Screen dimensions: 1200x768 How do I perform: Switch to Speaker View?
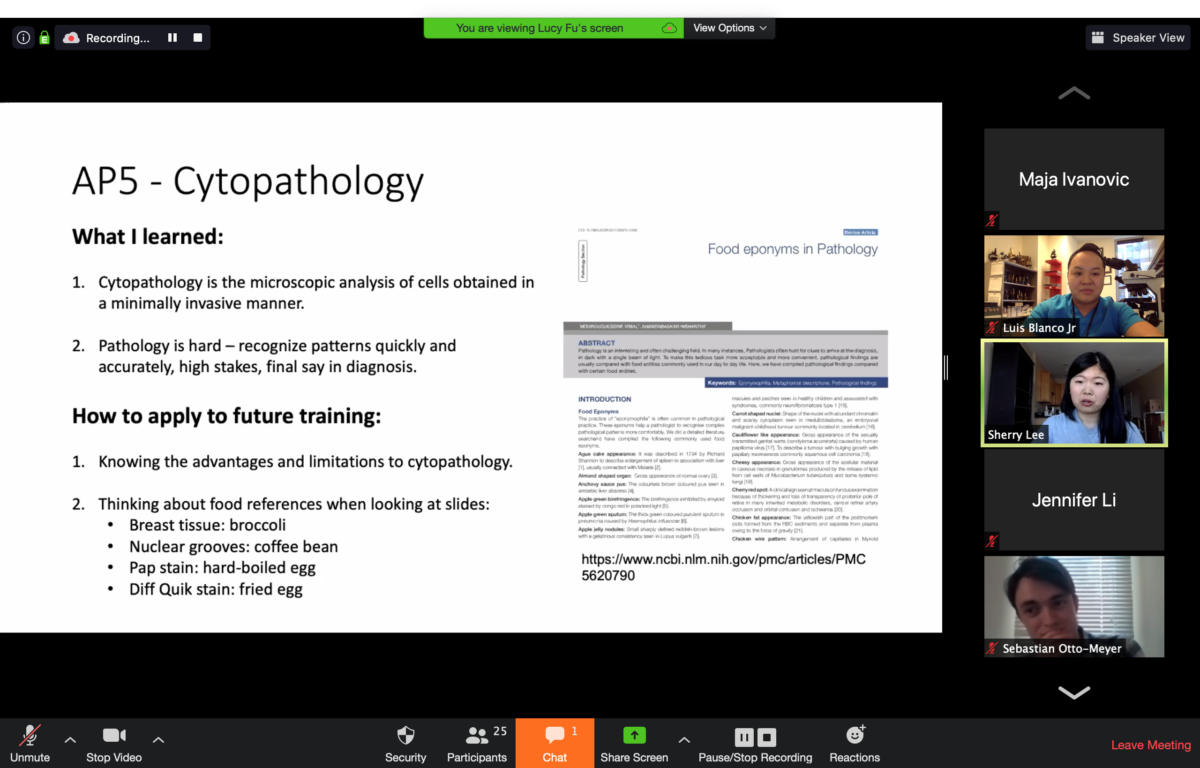click(1138, 37)
